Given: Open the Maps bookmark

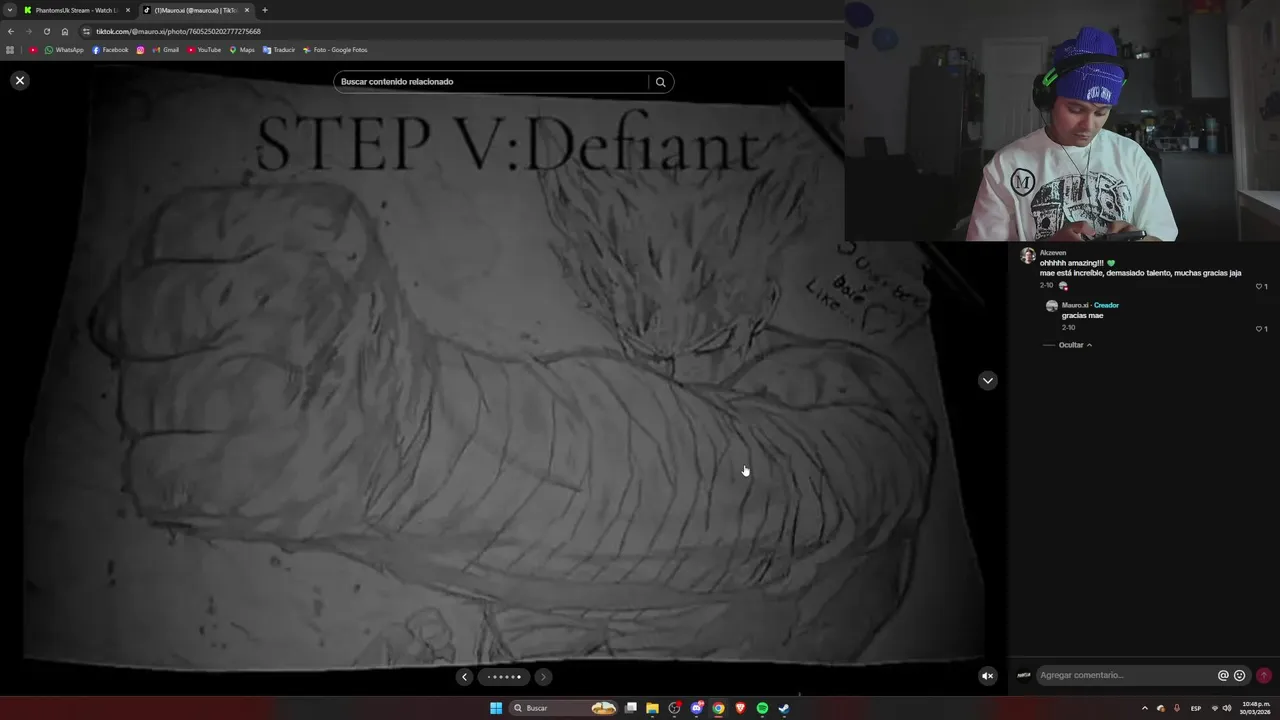Looking at the screenshot, I should click(242, 50).
